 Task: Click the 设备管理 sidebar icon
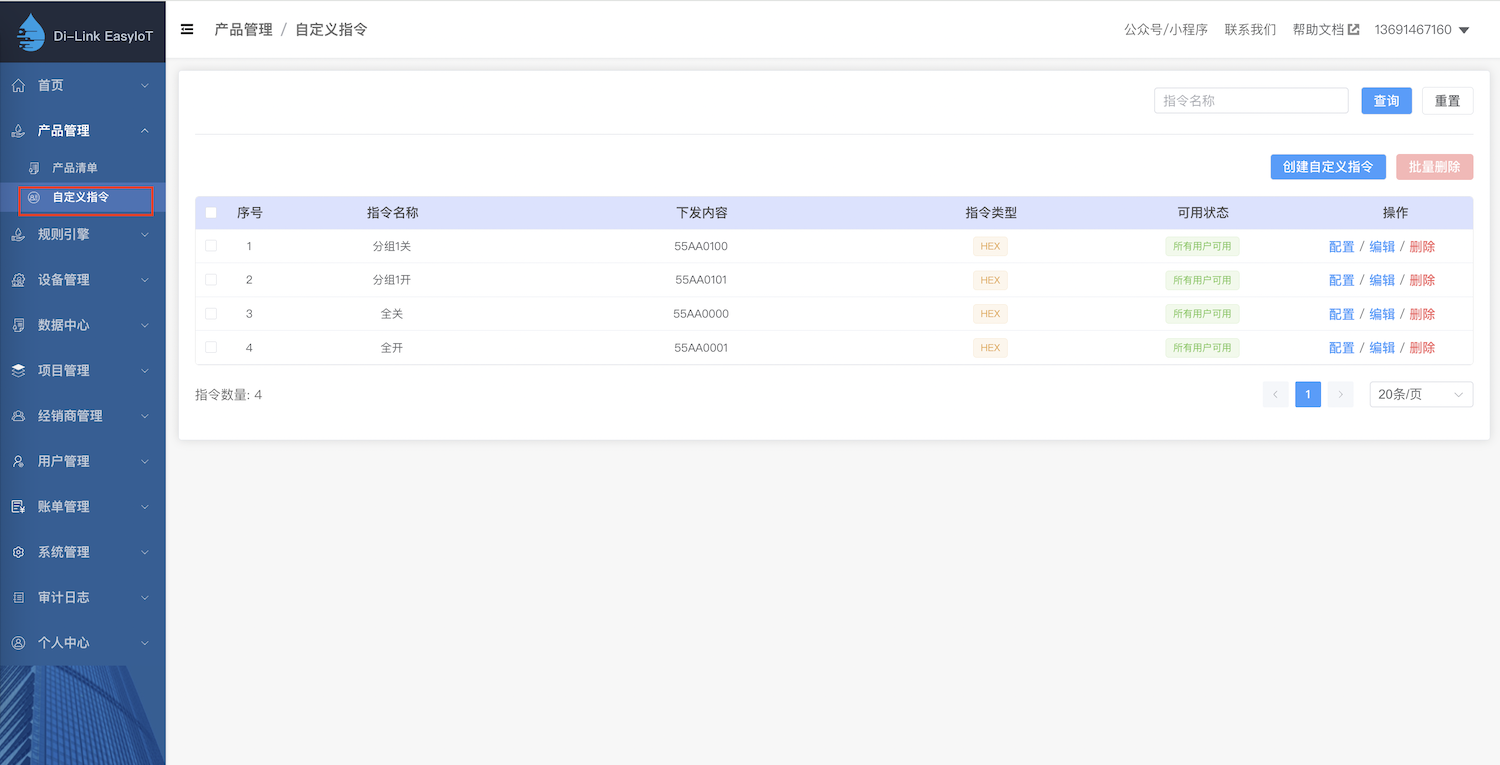[18, 280]
